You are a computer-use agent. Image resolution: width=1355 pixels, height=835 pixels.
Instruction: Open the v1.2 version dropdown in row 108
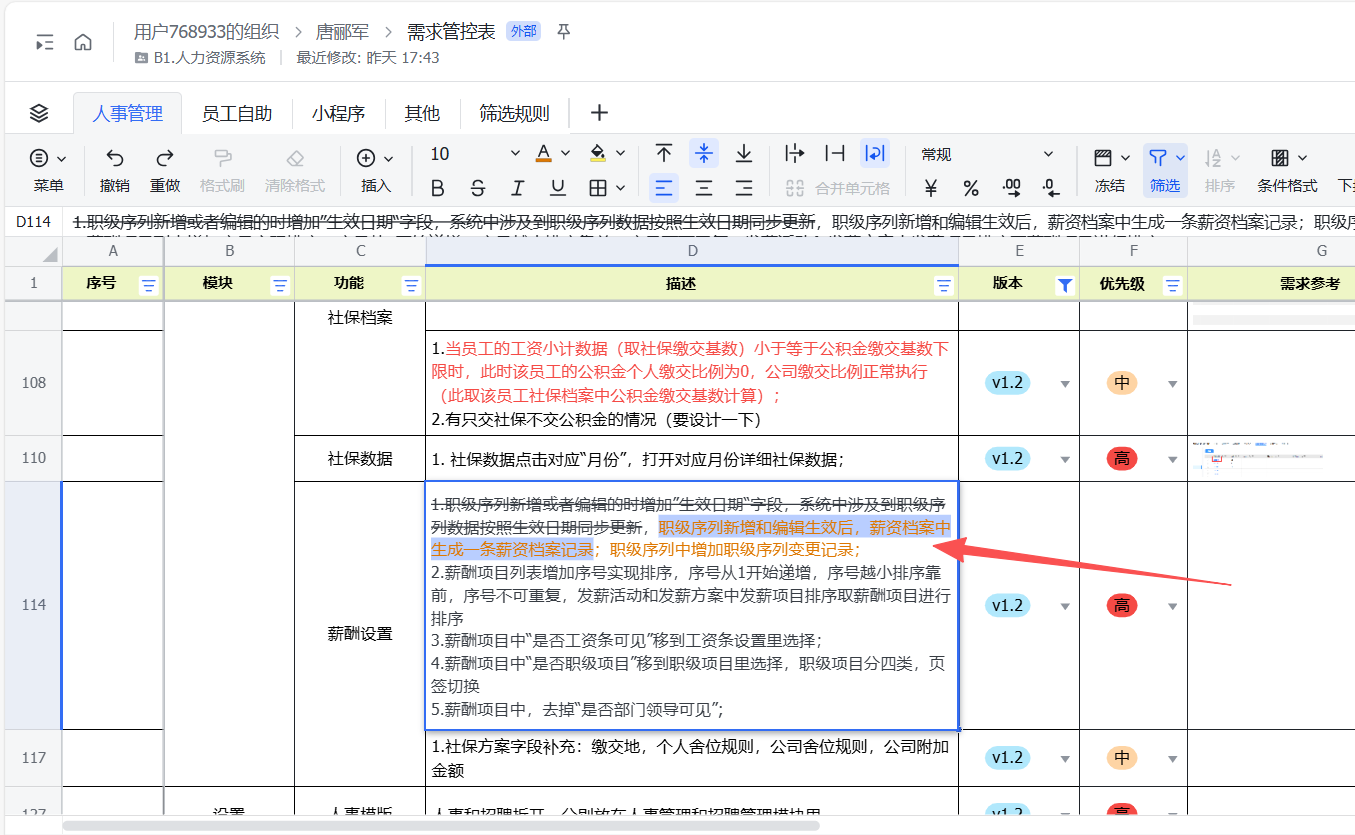[x=1065, y=384]
